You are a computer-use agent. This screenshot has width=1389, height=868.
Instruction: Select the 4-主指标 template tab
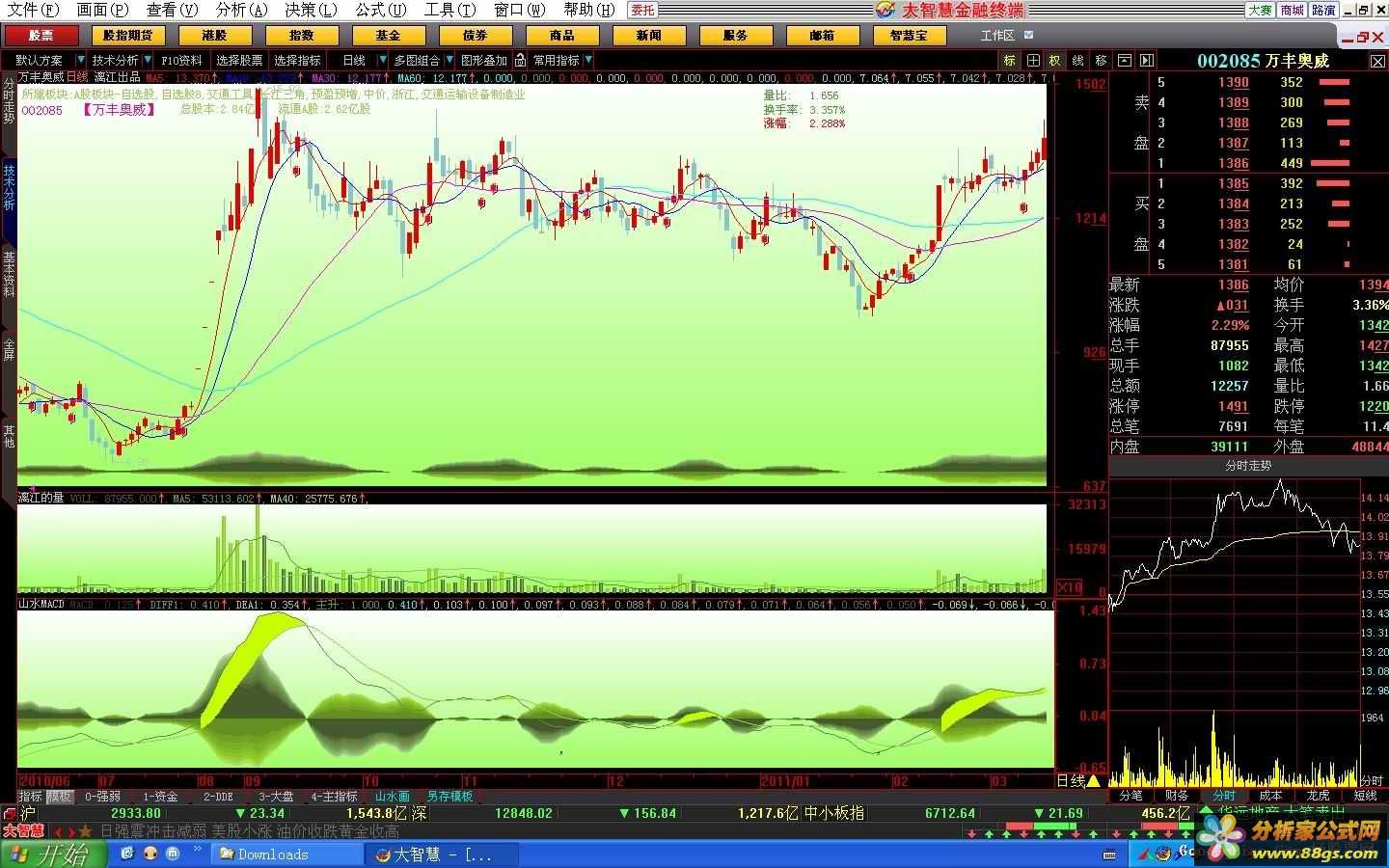[x=335, y=797]
